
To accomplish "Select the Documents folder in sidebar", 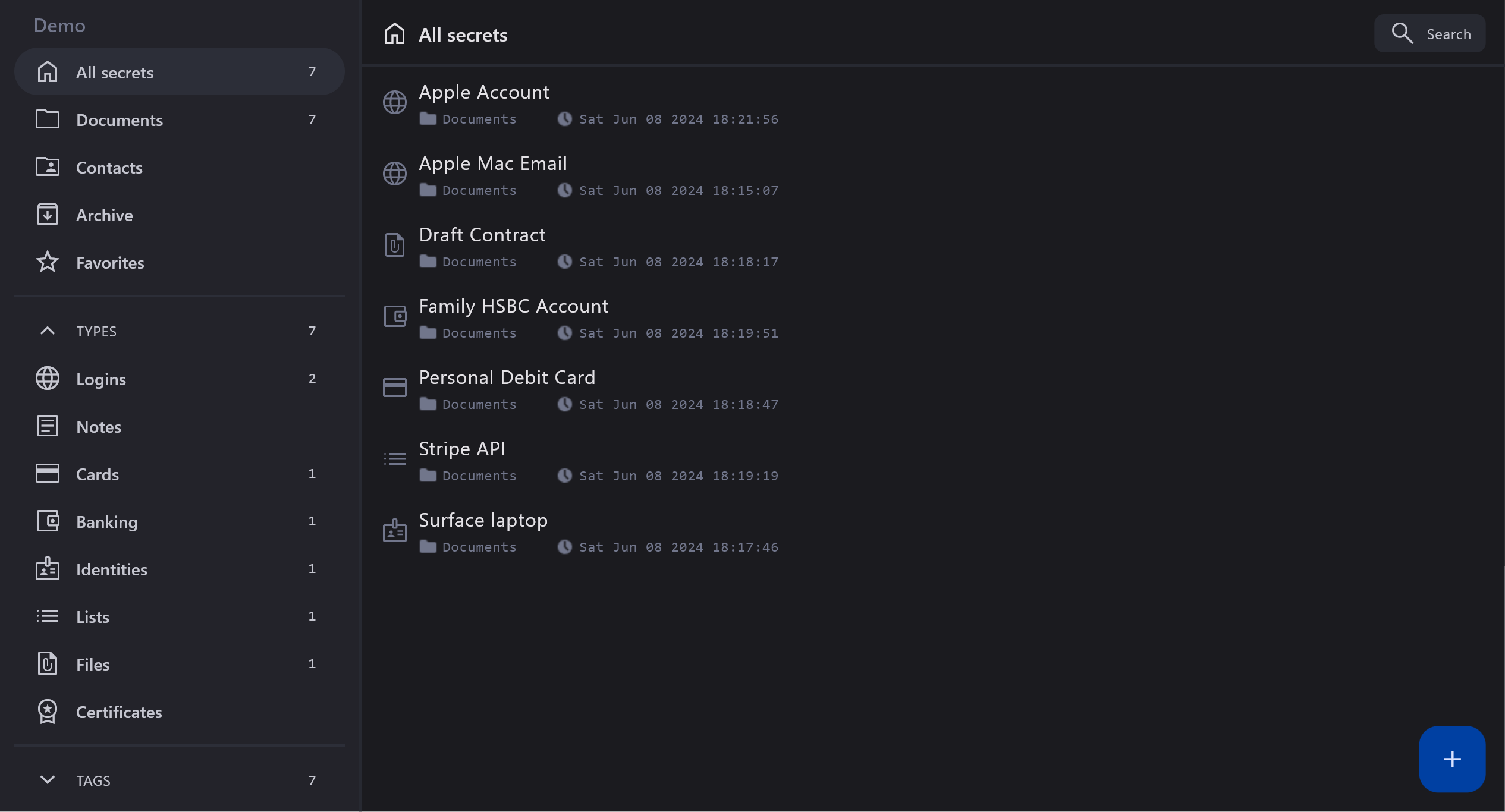I will pos(120,120).
